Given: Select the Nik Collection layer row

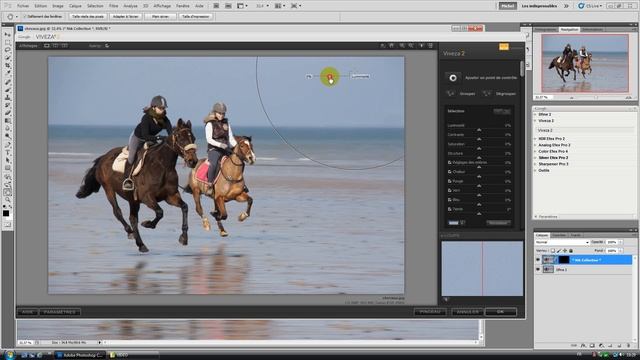Looking at the screenshot, I should 587,260.
